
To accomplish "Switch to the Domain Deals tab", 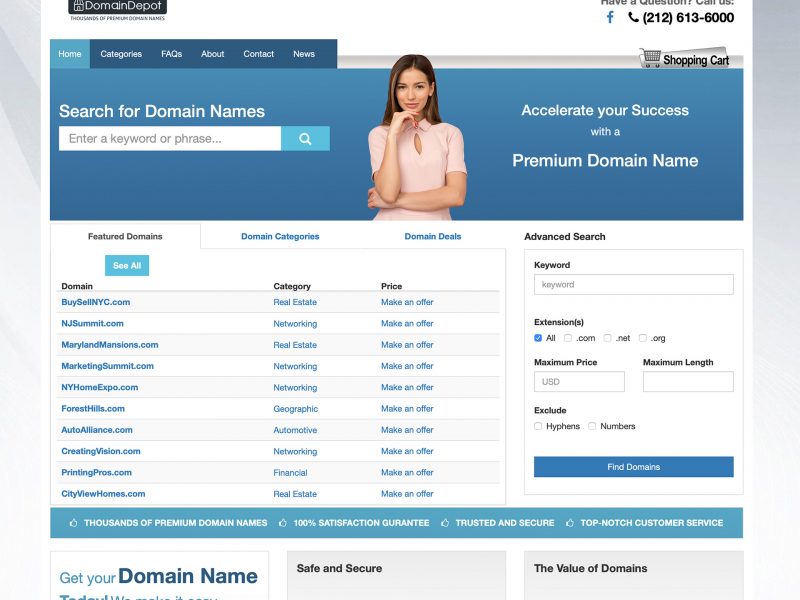I will (x=433, y=237).
